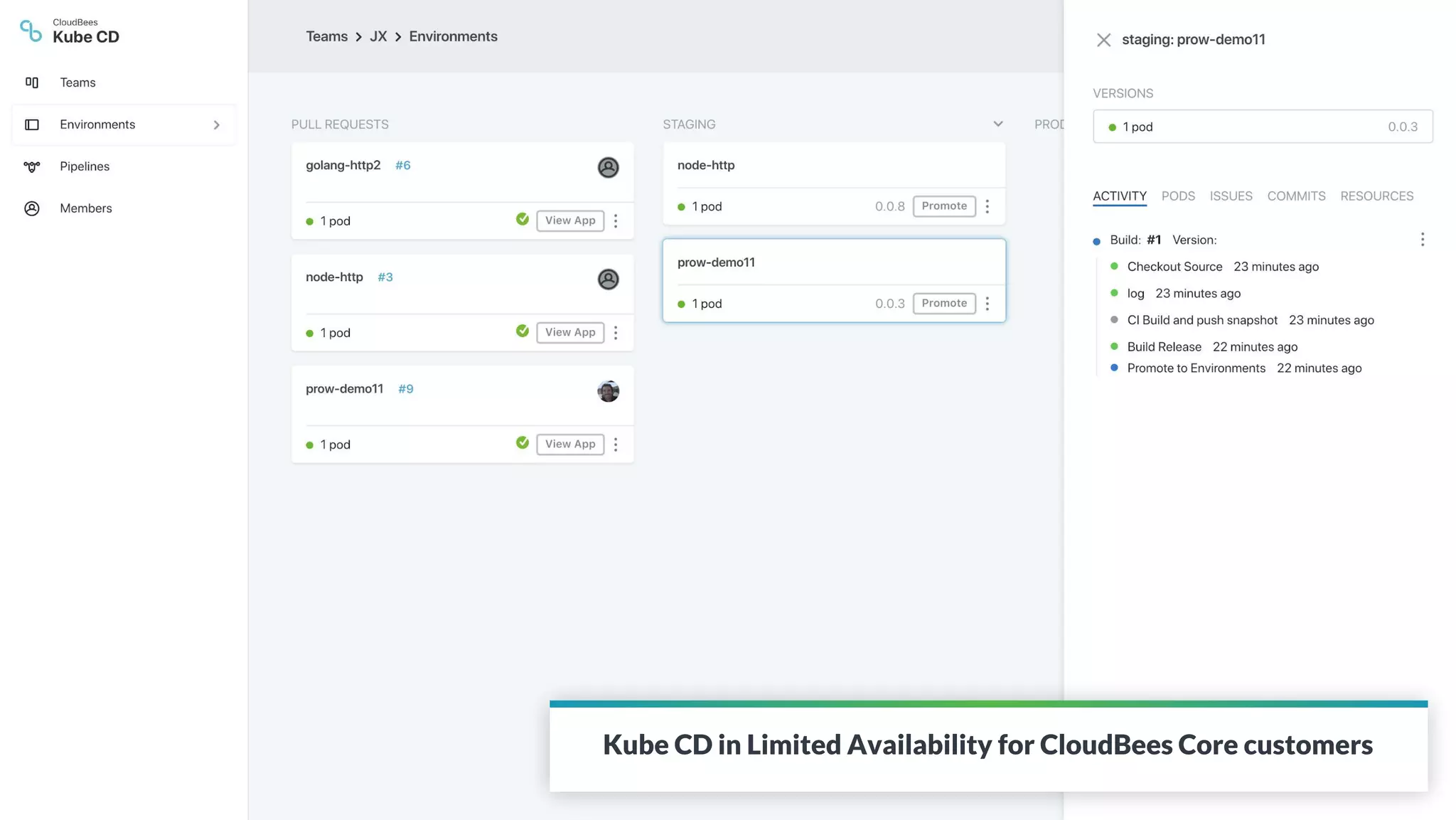Click the log activity step
This screenshot has width=1456, height=820.
(1135, 293)
